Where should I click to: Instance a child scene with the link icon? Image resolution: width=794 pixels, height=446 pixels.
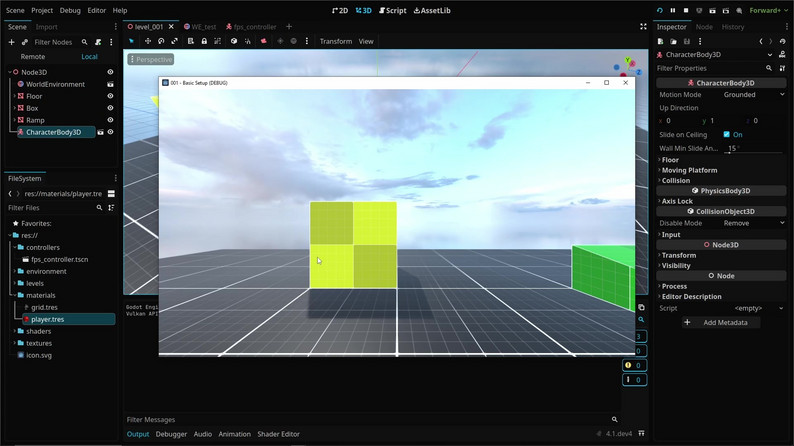[x=25, y=42]
